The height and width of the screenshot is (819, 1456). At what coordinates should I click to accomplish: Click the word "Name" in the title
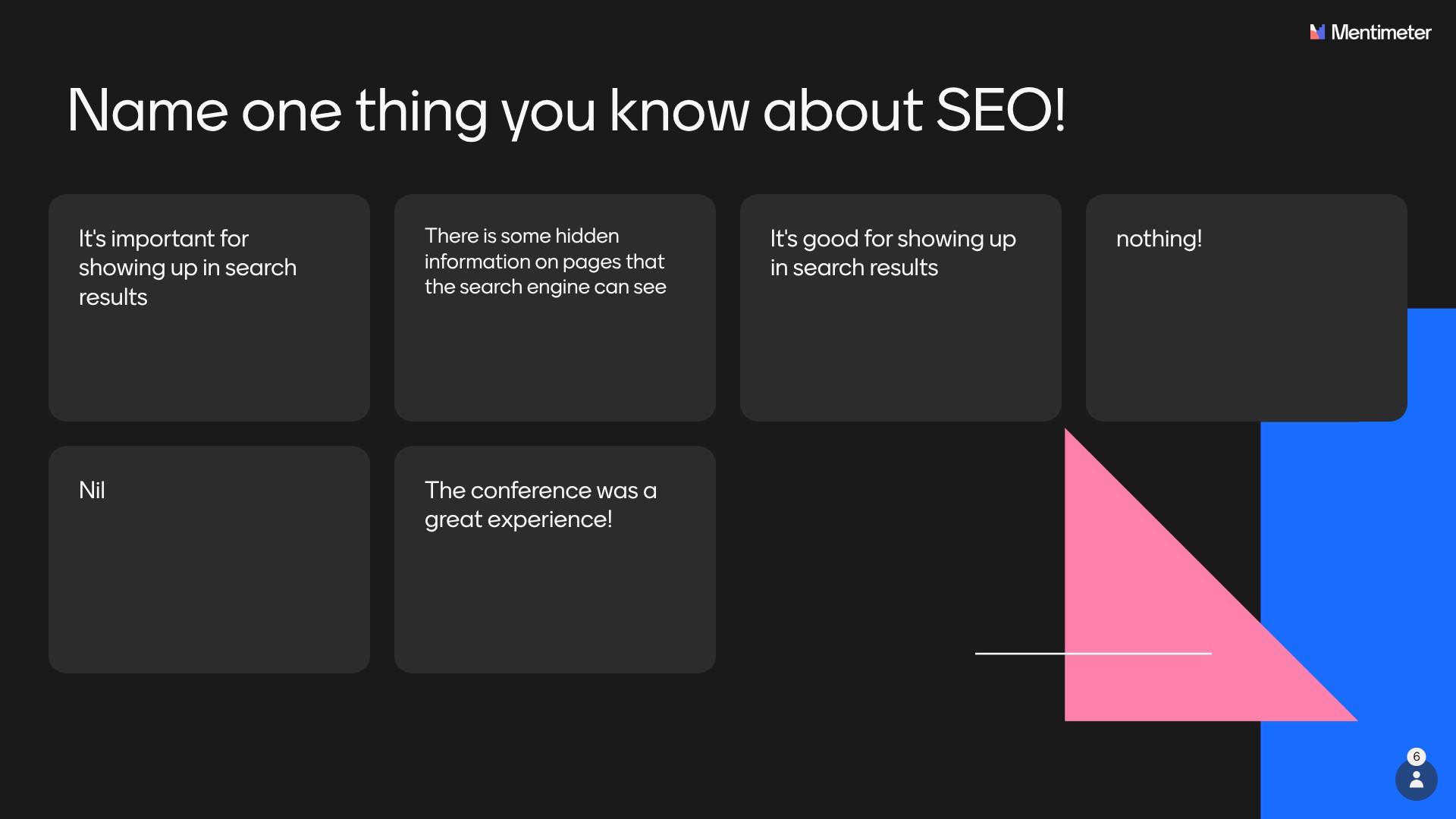[x=148, y=111]
